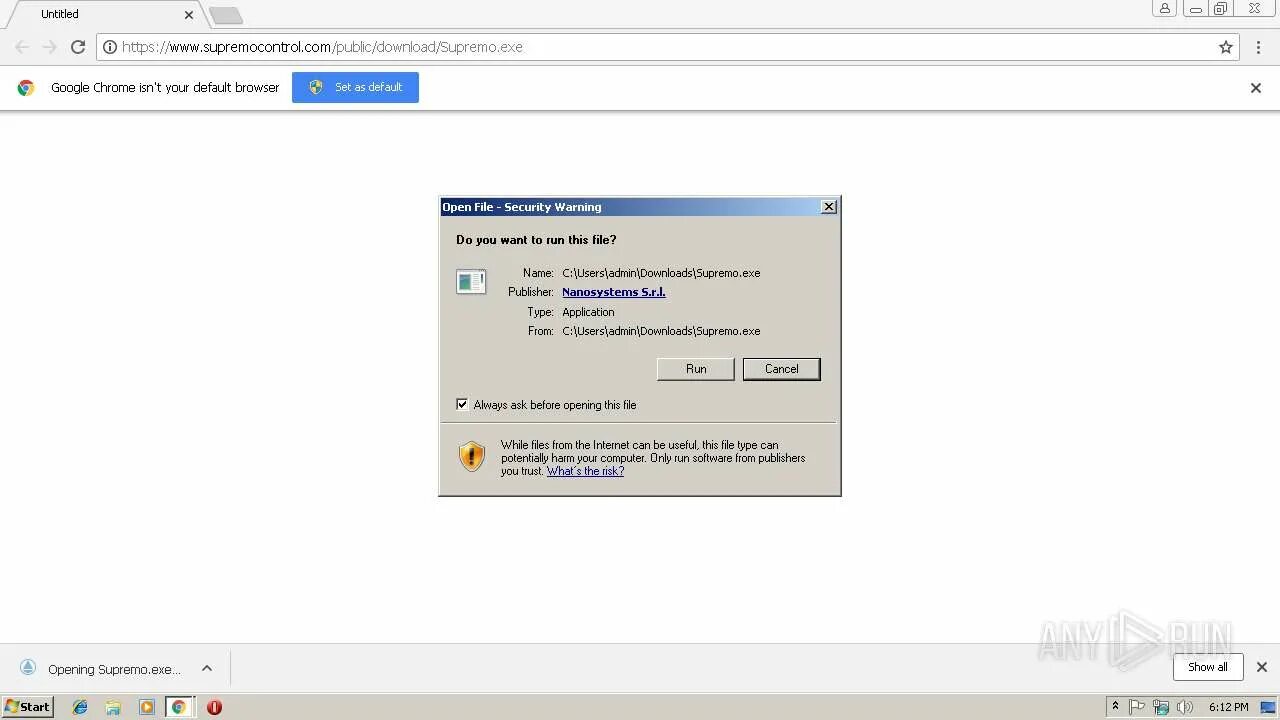Screen dimensions: 1280x720
Task: Click the application file icon in dialog
Action: [471, 282]
